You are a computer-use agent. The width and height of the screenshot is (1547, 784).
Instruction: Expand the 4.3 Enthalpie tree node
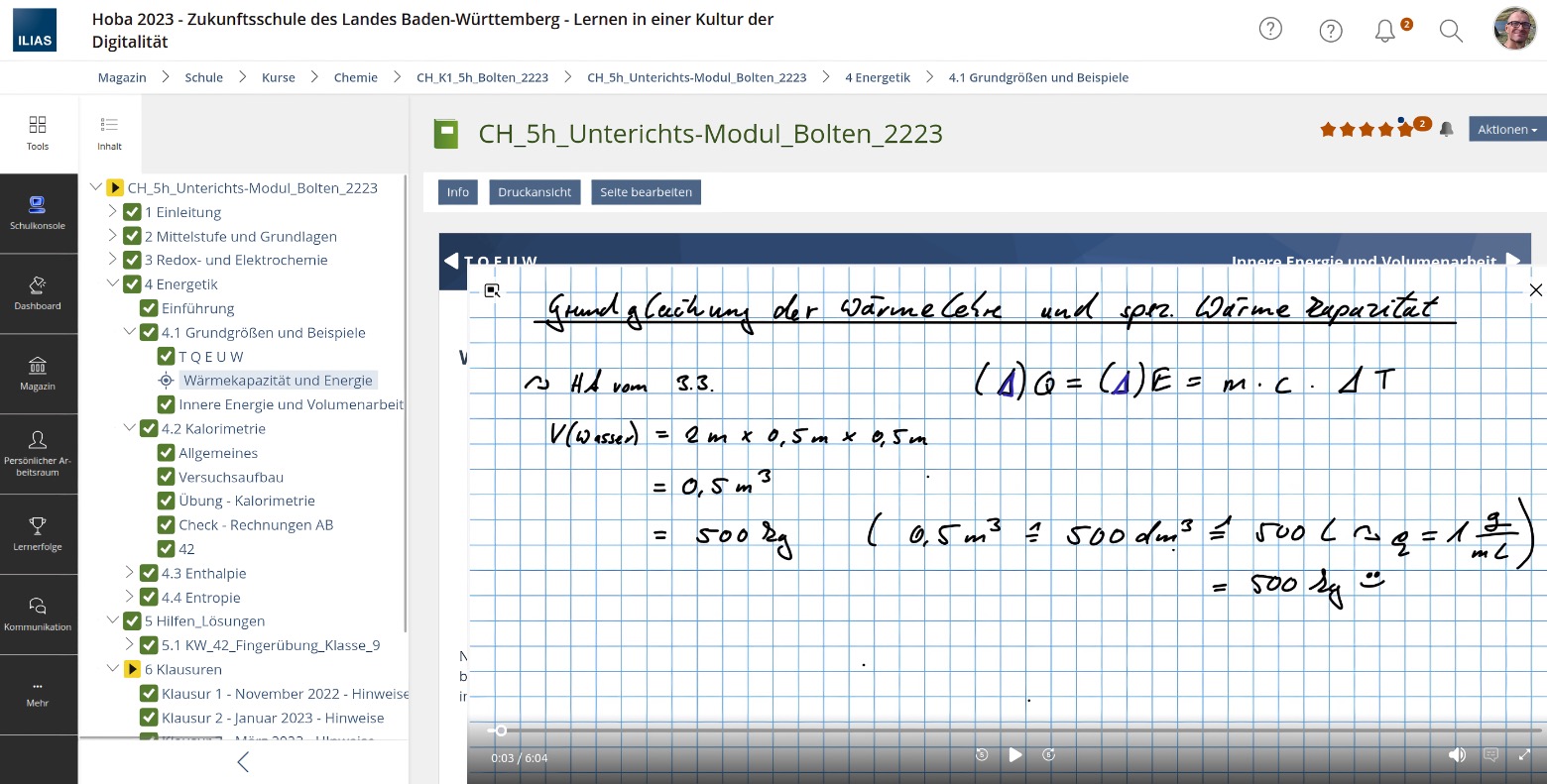click(129, 573)
